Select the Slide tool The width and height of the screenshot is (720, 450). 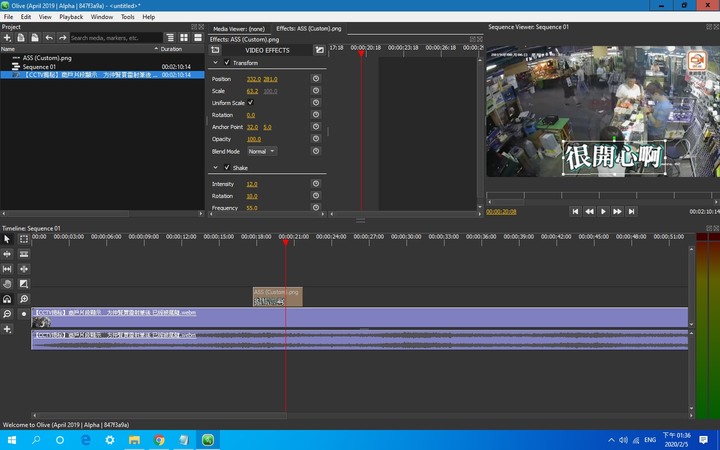pyautogui.click(x=24, y=269)
